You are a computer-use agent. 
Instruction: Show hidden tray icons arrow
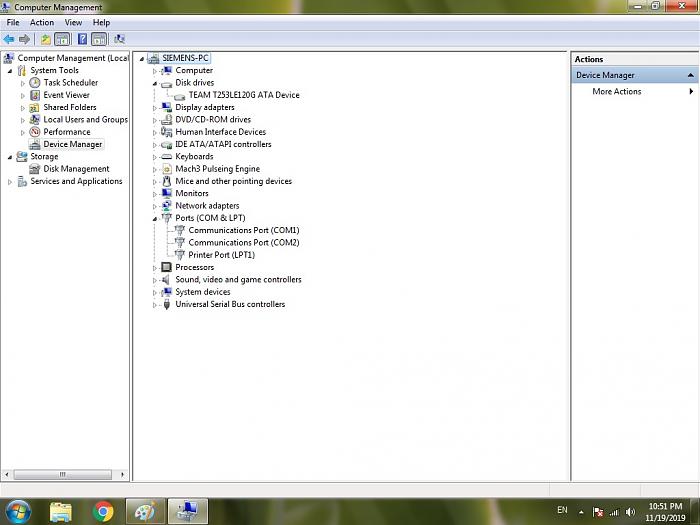tap(581, 512)
